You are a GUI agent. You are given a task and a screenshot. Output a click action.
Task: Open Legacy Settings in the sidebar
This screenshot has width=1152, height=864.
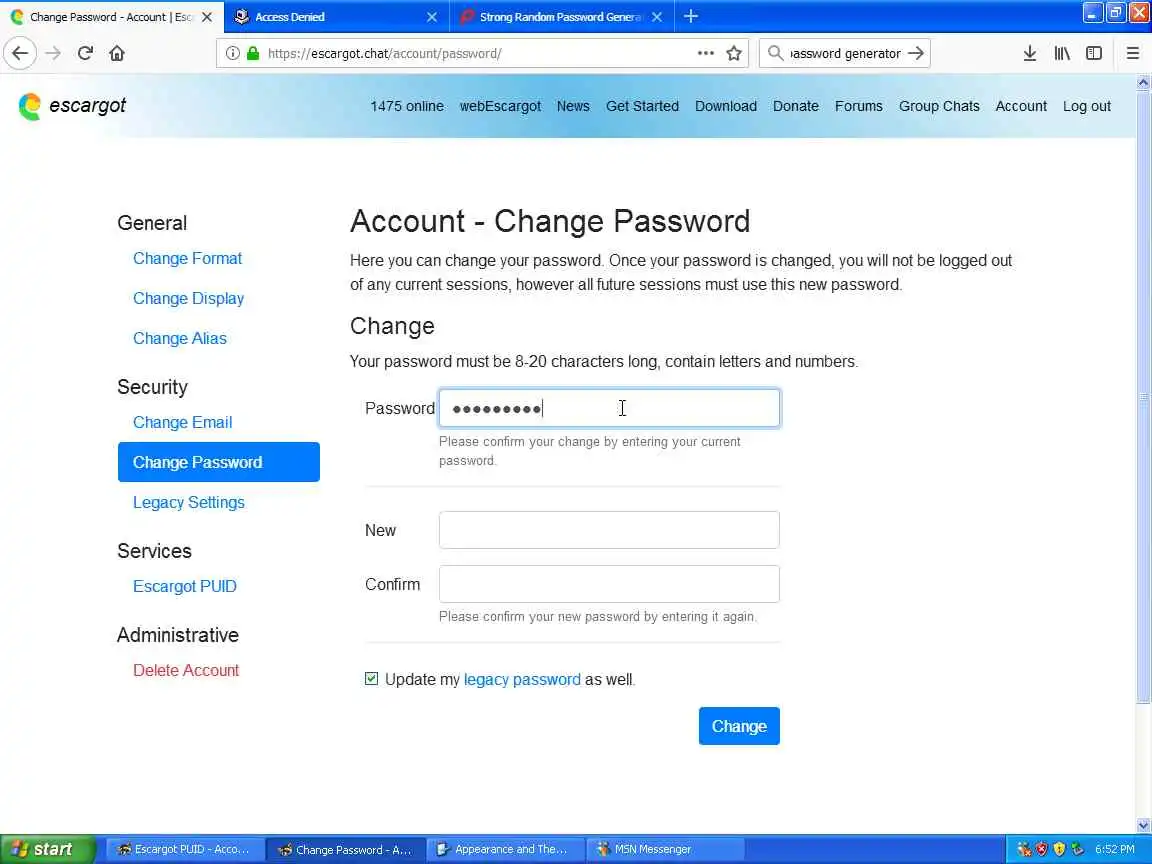[x=189, y=503]
